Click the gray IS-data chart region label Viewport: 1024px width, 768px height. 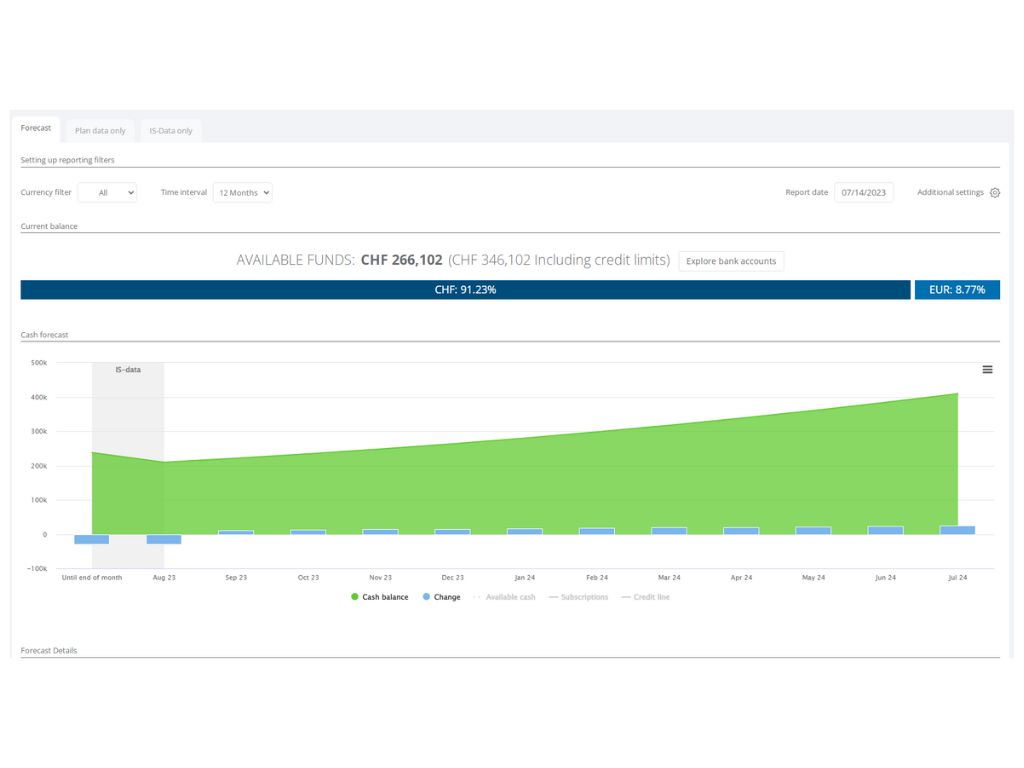128,370
